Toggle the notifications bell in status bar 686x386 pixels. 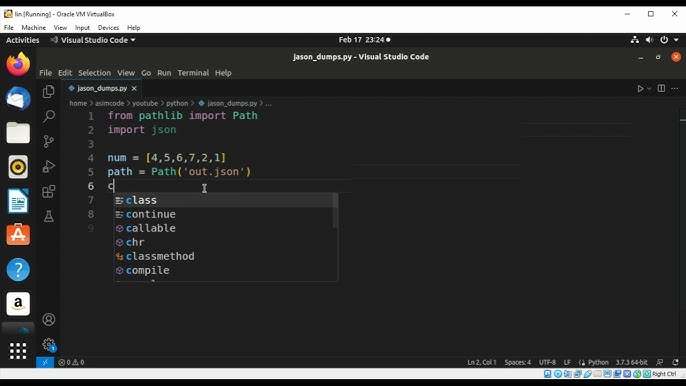click(676, 362)
